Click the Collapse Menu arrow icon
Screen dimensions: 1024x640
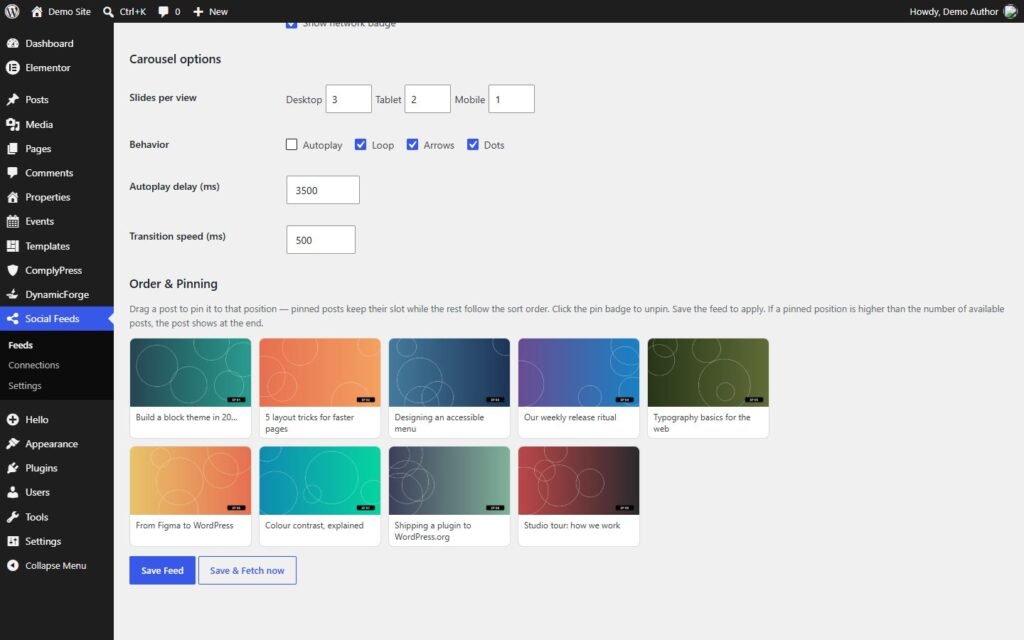pos(12,566)
